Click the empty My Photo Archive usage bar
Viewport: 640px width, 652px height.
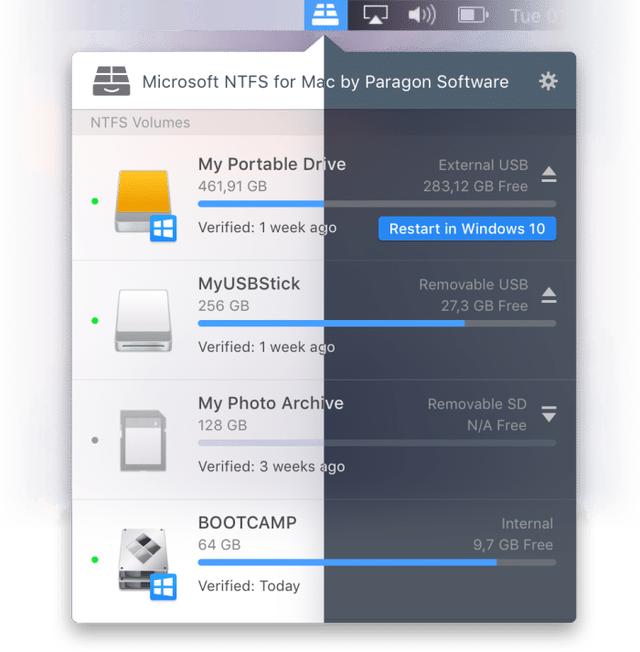tap(377, 443)
